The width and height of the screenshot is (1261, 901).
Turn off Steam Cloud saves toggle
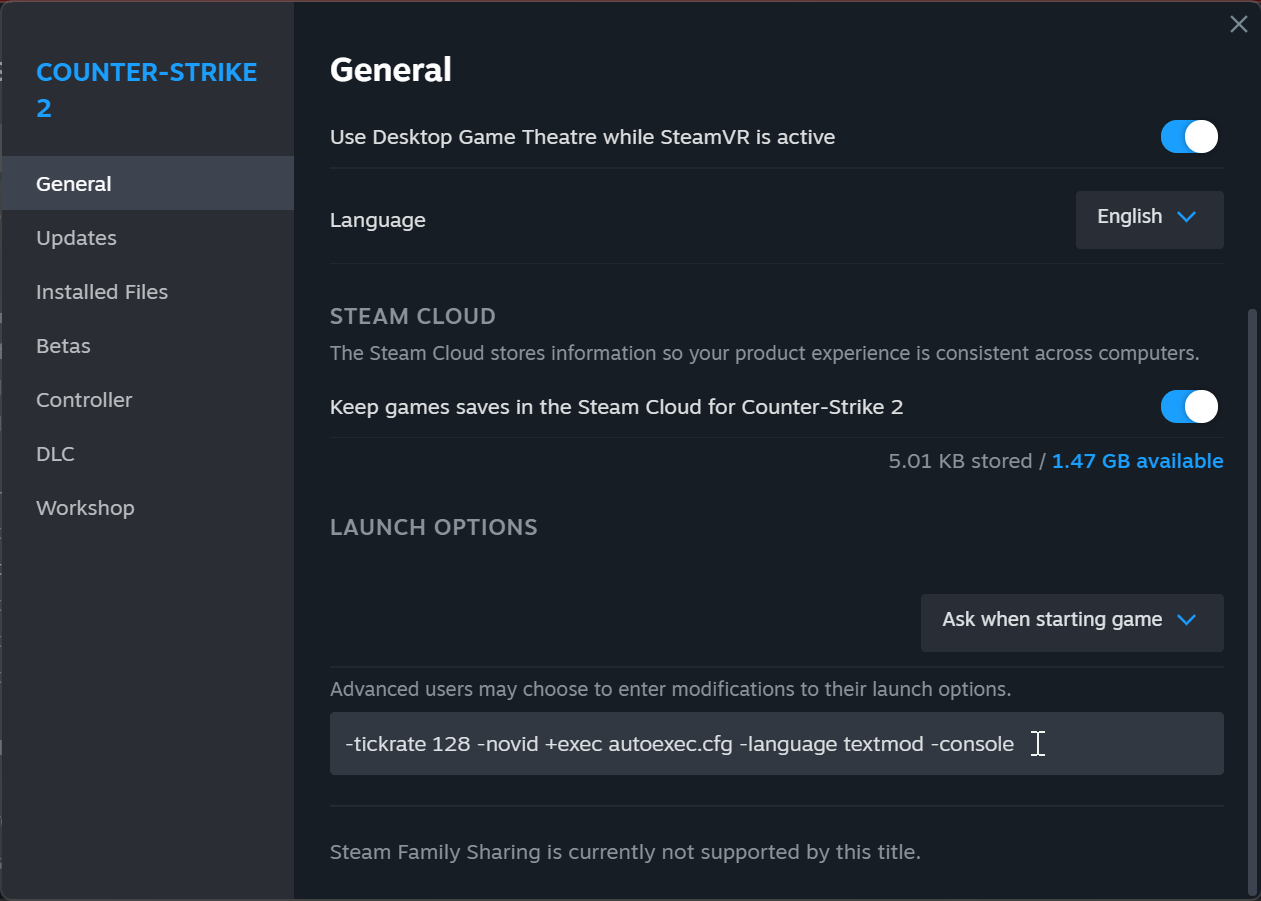click(x=1189, y=407)
